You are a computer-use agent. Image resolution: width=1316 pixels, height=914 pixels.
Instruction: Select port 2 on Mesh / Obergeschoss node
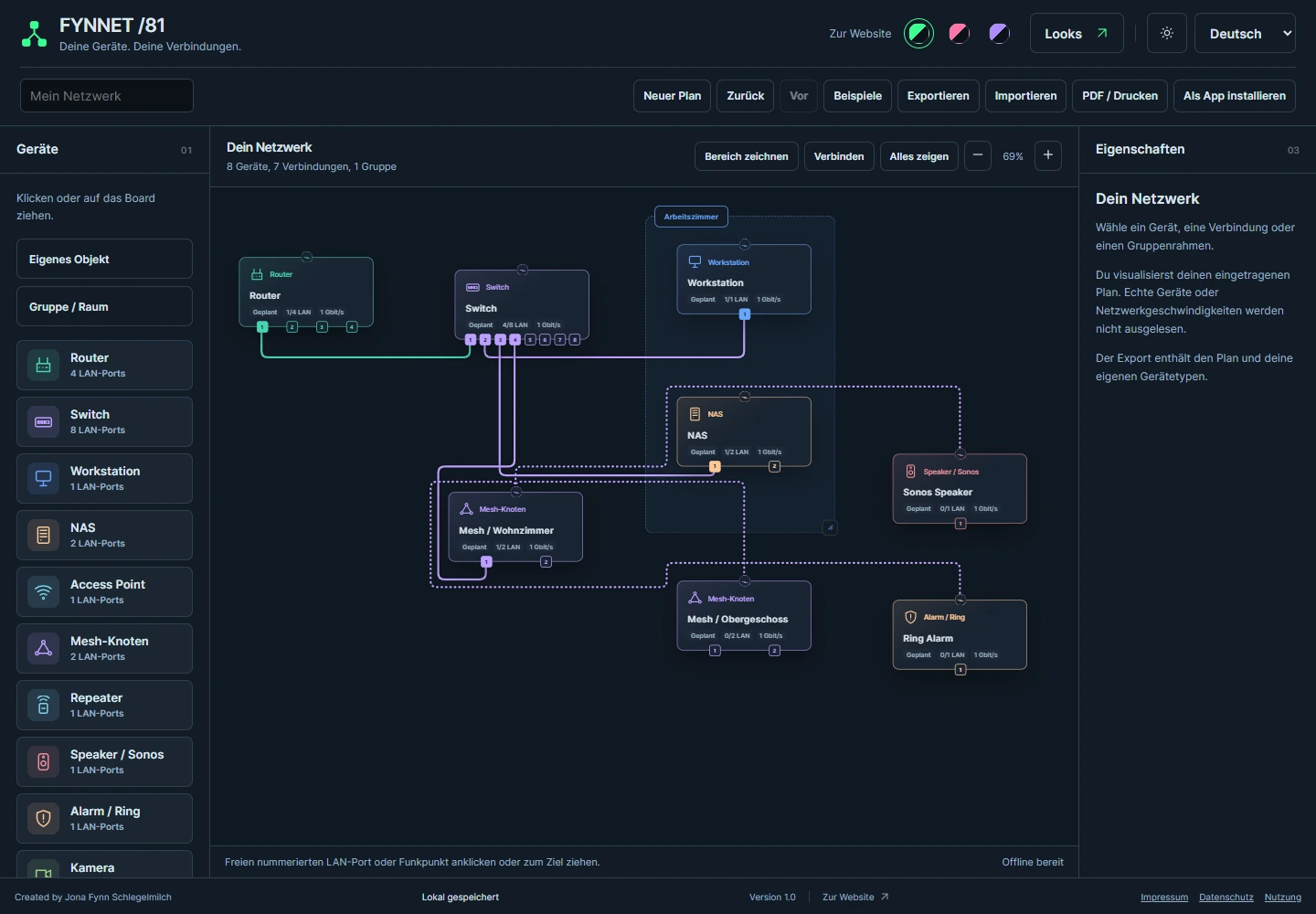click(774, 651)
